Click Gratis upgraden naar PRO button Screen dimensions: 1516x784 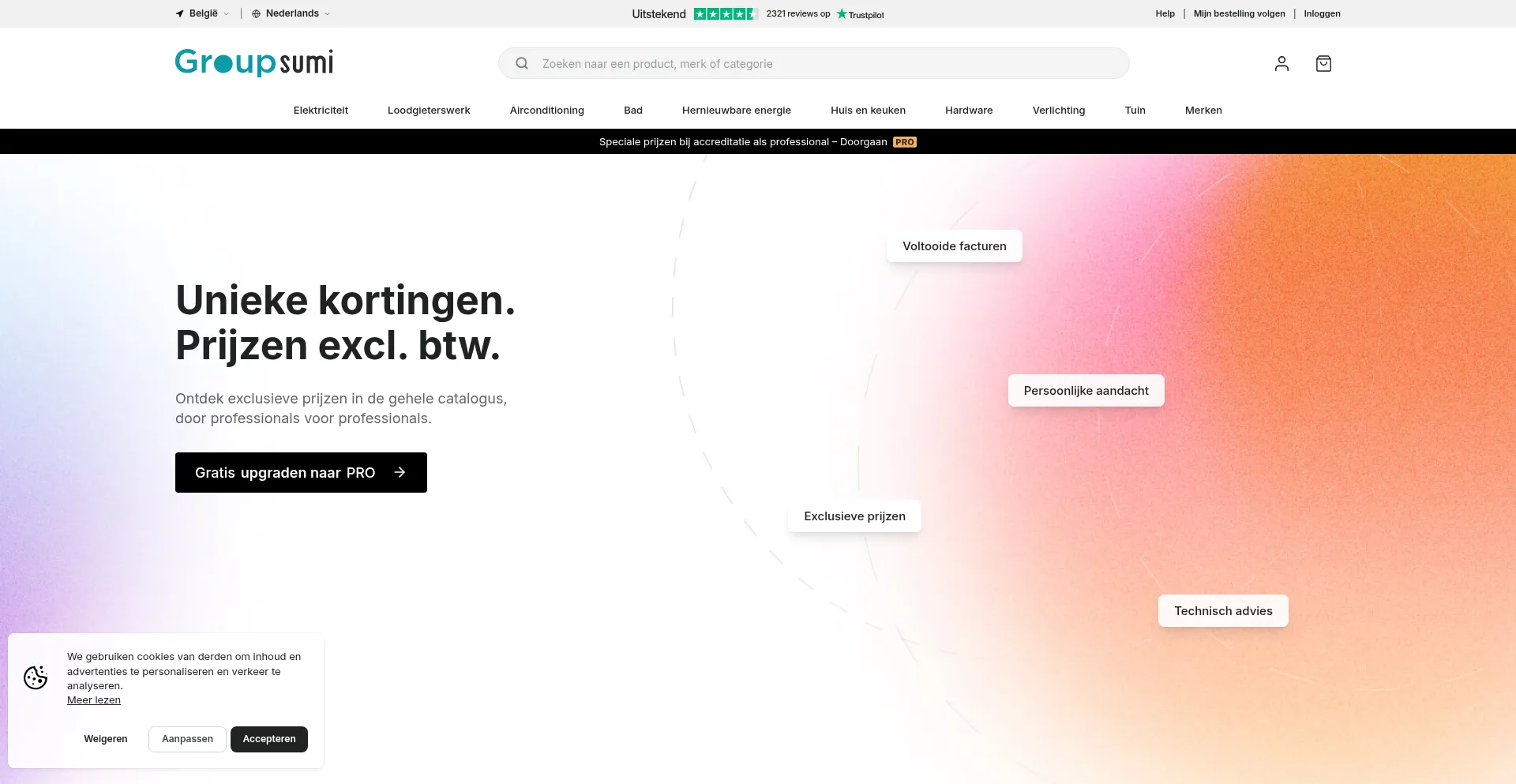click(301, 472)
